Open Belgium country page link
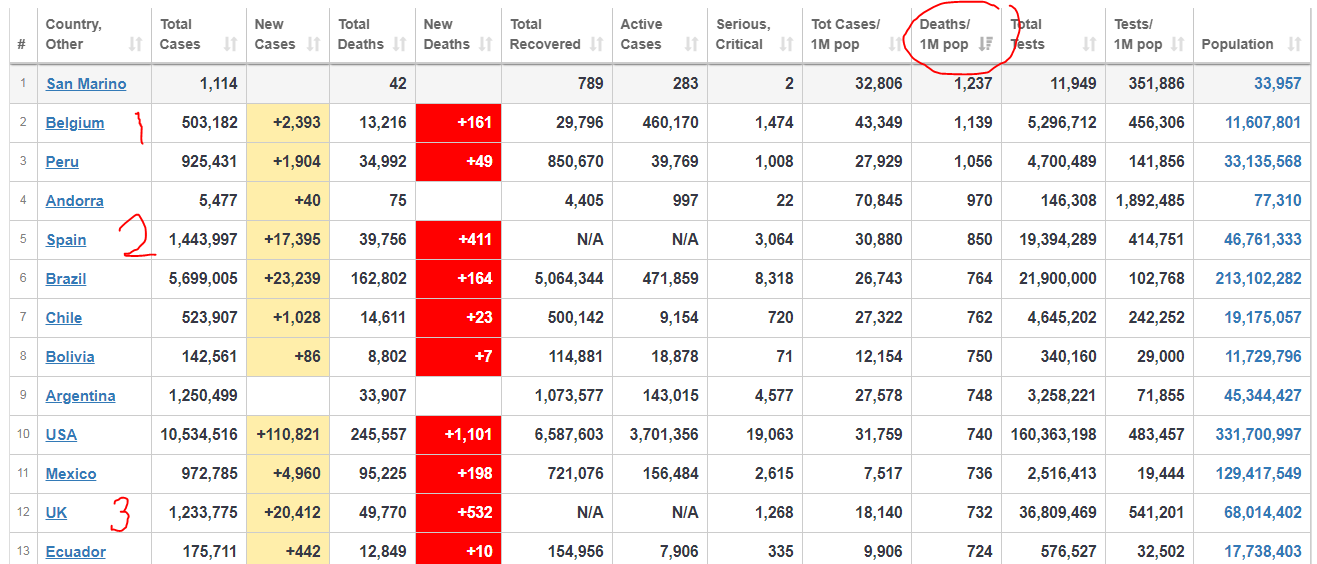Viewport: 1317px width, 564px height. tap(75, 123)
